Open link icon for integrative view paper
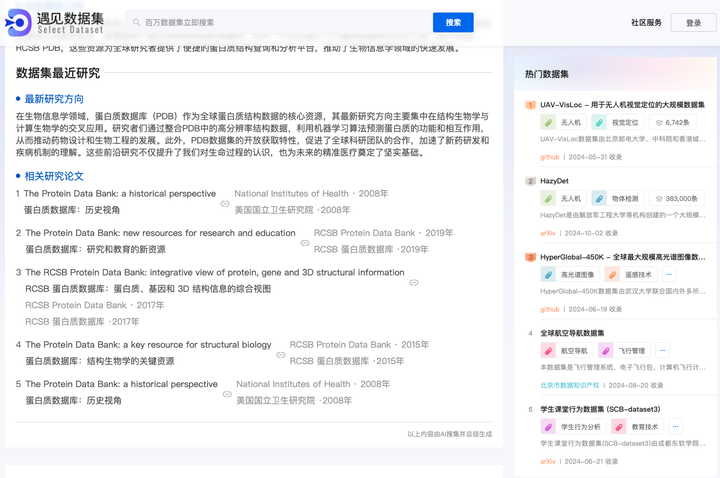The image size is (720, 478). (414, 282)
